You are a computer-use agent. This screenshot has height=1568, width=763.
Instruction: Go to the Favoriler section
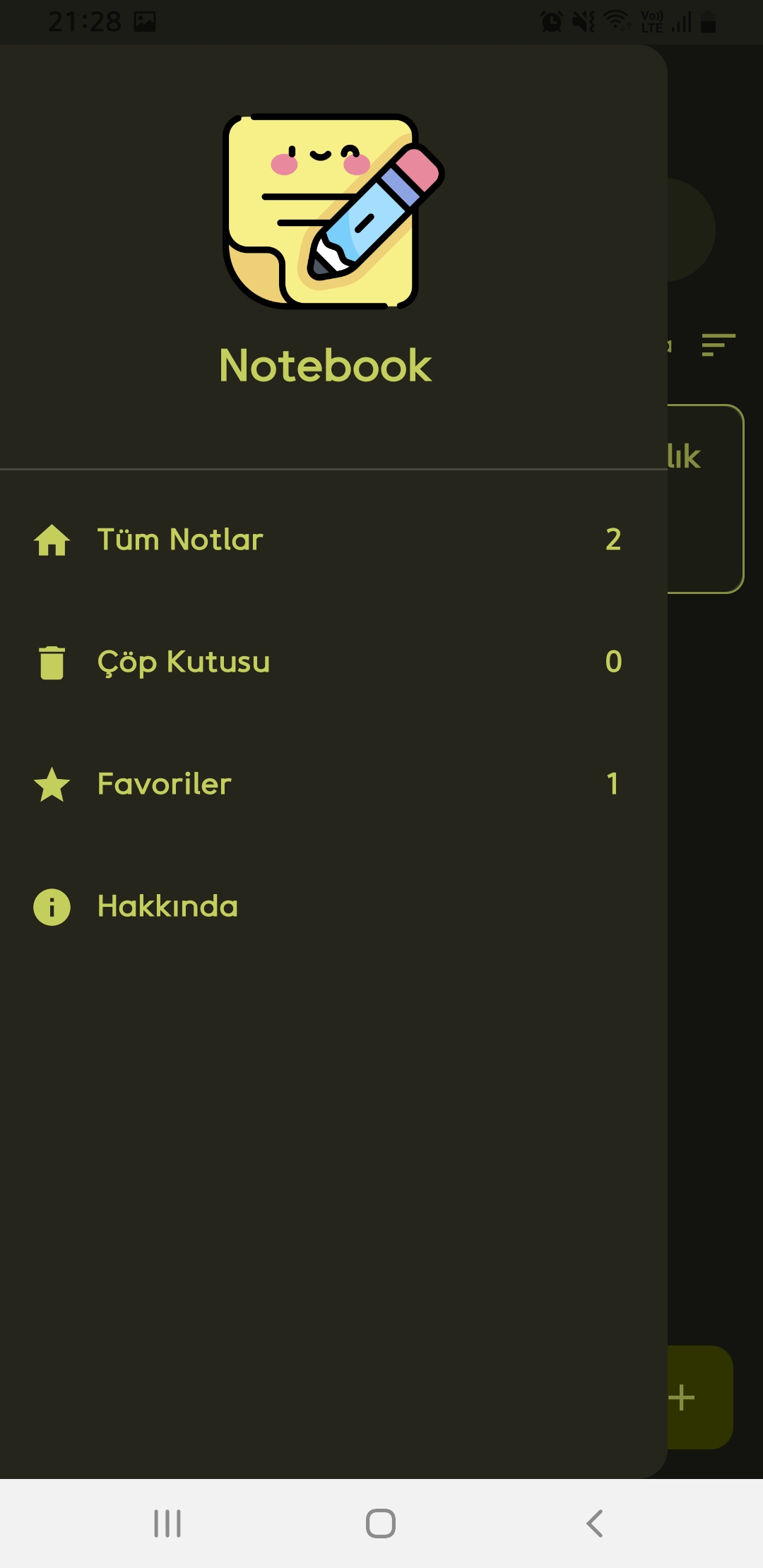tap(165, 785)
